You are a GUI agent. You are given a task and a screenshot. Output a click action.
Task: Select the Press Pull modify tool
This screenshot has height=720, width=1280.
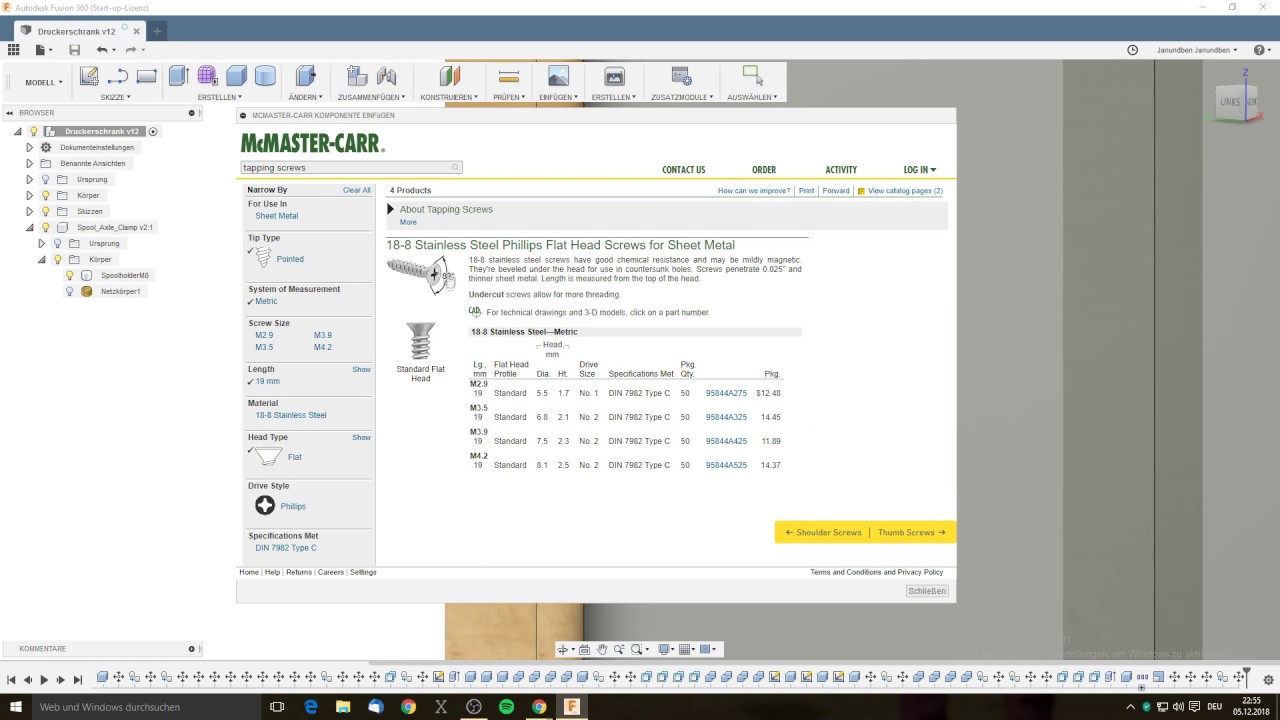[x=305, y=76]
